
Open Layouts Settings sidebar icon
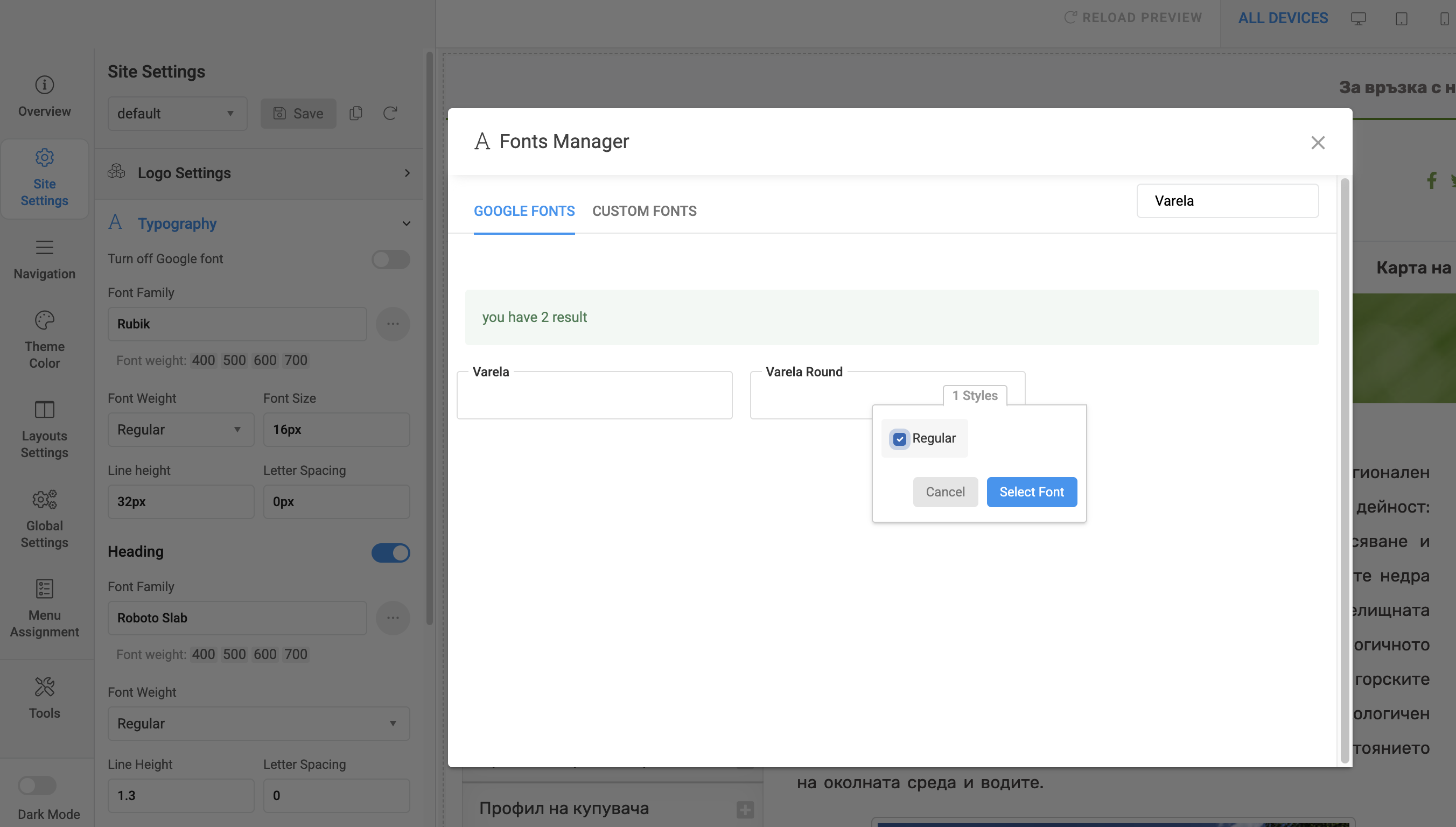[x=44, y=410]
